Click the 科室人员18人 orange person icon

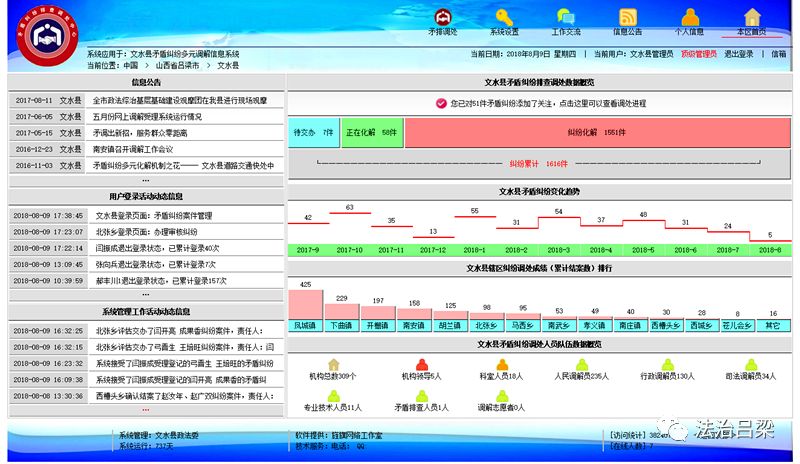click(501, 364)
